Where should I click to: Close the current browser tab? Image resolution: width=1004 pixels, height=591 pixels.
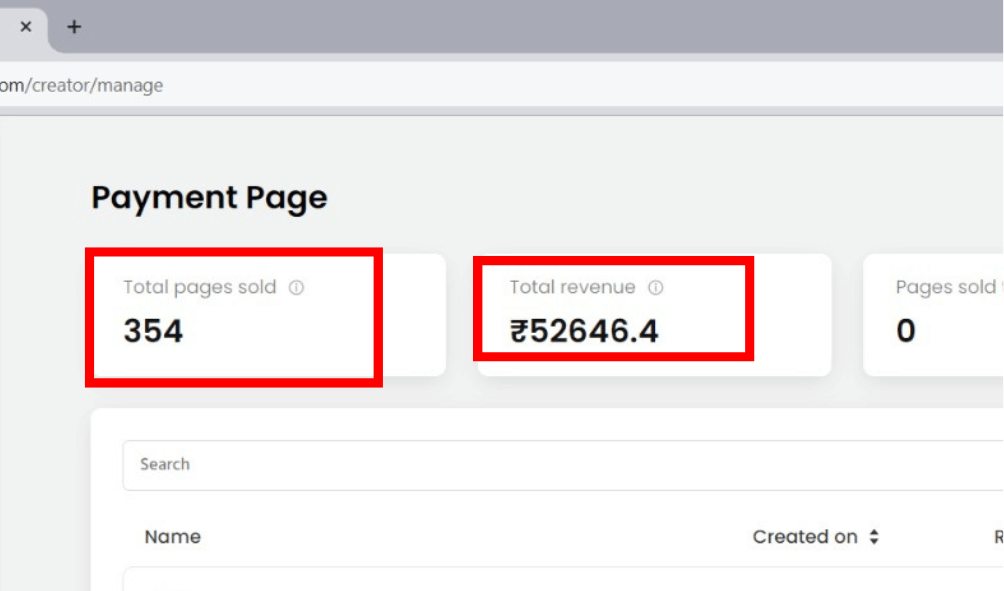tap(26, 27)
